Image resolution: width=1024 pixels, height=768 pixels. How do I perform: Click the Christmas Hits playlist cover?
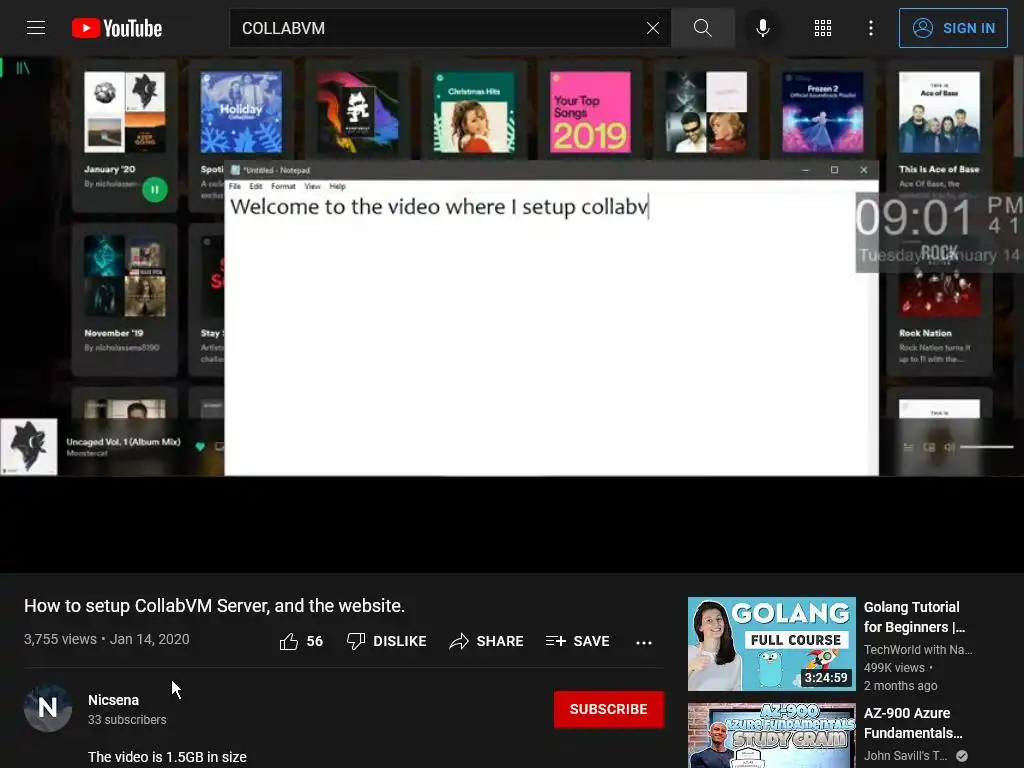(474, 112)
